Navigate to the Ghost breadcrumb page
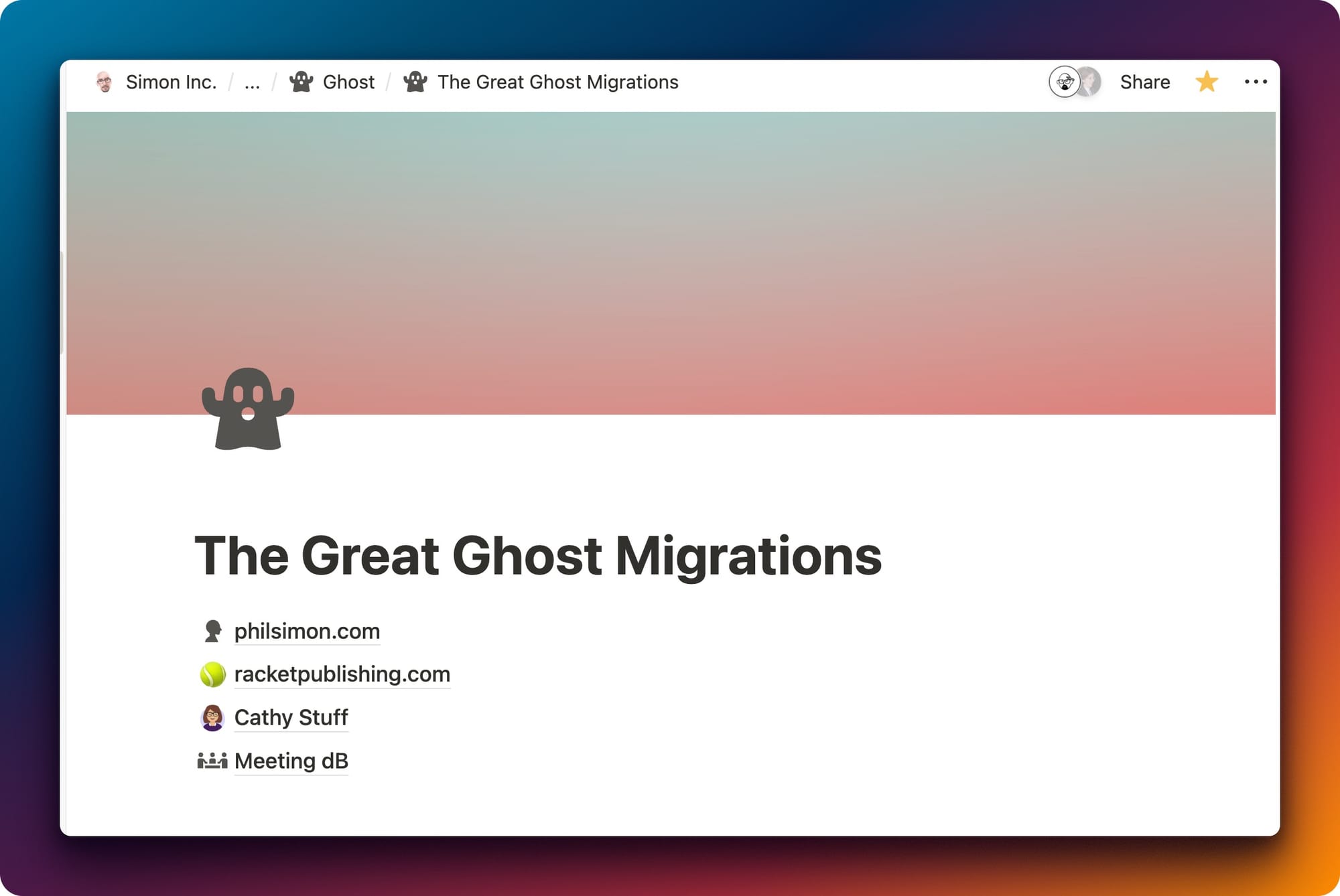The height and width of the screenshot is (896, 1340). (x=348, y=82)
